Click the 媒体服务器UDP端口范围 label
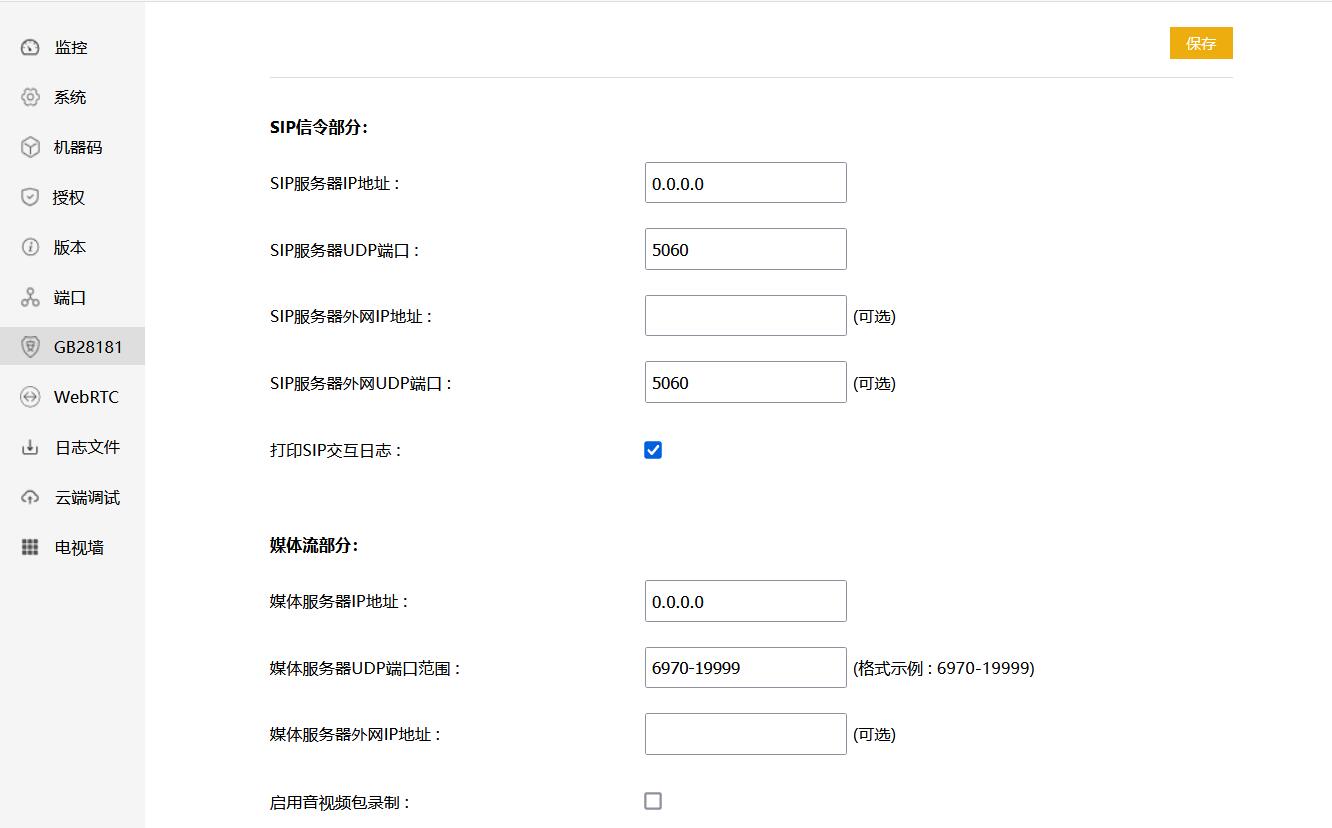Viewport: 1332px width, 828px height. click(365, 668)
